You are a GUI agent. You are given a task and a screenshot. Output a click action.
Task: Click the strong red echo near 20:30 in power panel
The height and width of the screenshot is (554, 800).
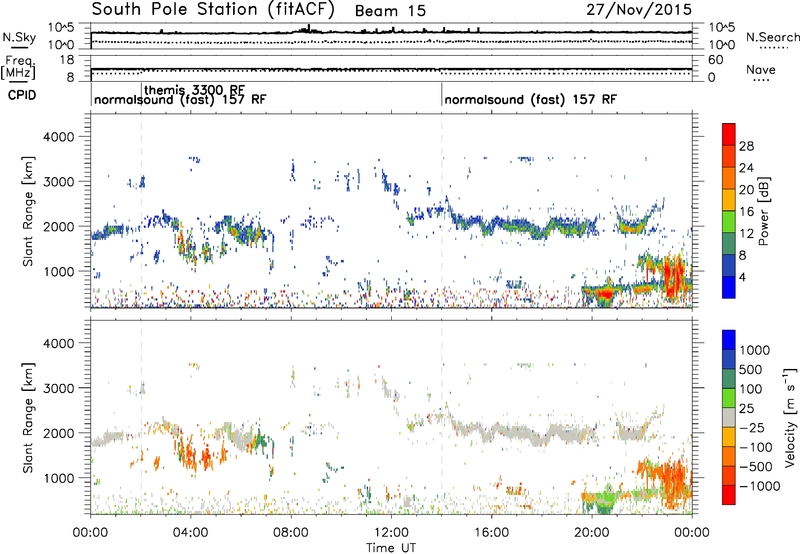coord(605,294)
